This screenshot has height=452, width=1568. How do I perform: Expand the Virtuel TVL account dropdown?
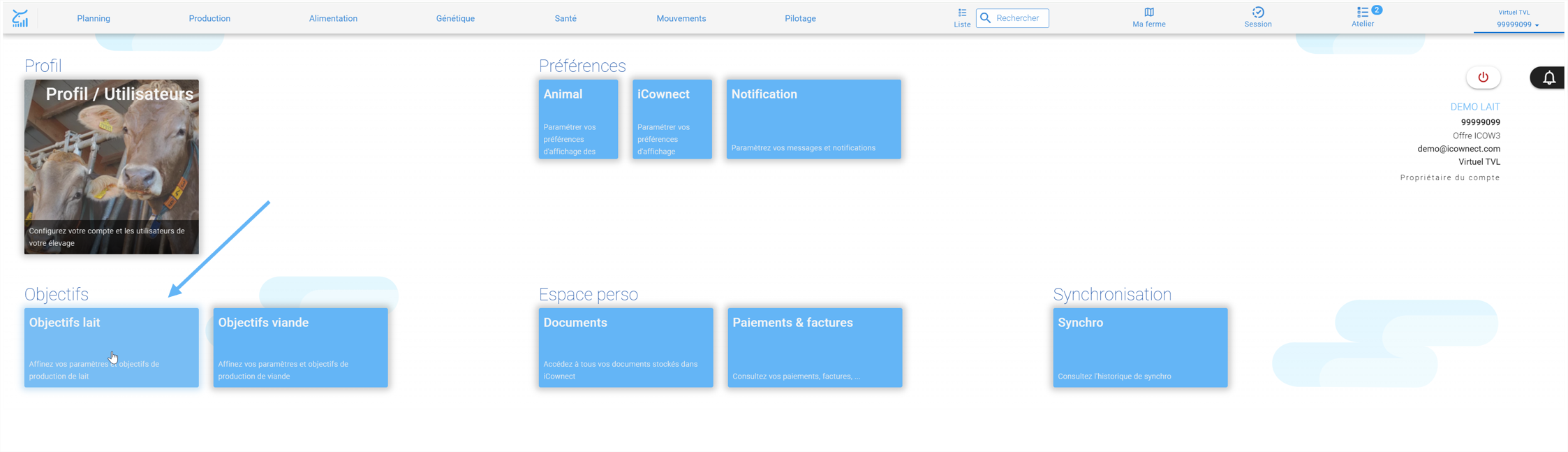[1518, 19]
